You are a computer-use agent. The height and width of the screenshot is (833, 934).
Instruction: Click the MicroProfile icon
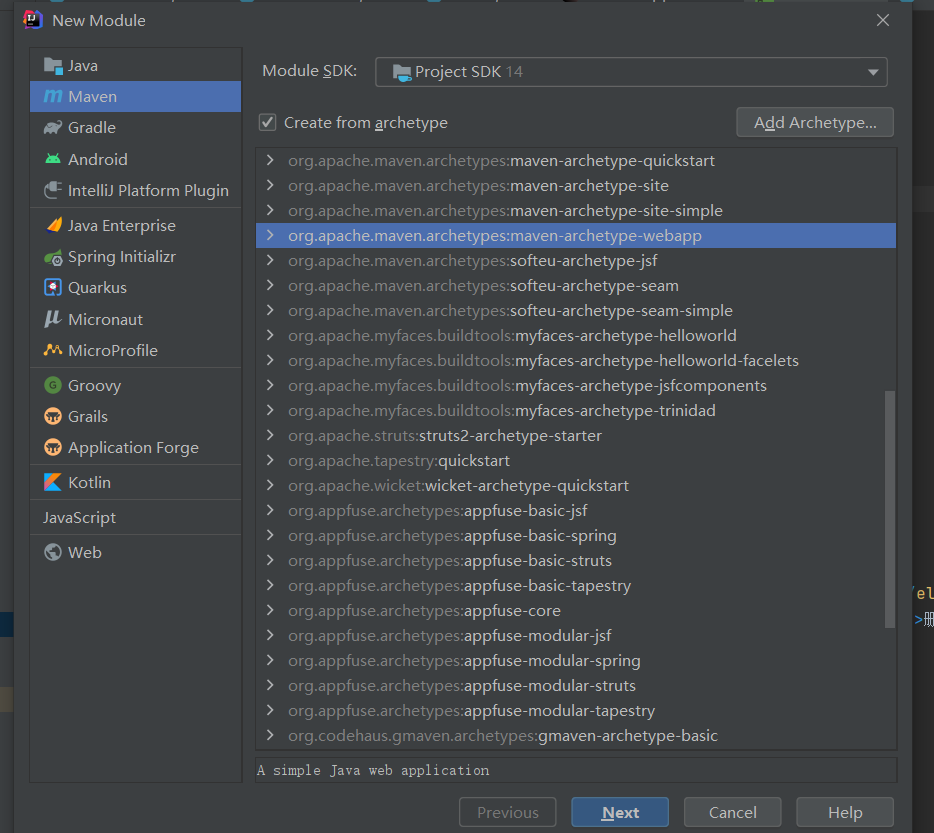click(x=53, y=350)
